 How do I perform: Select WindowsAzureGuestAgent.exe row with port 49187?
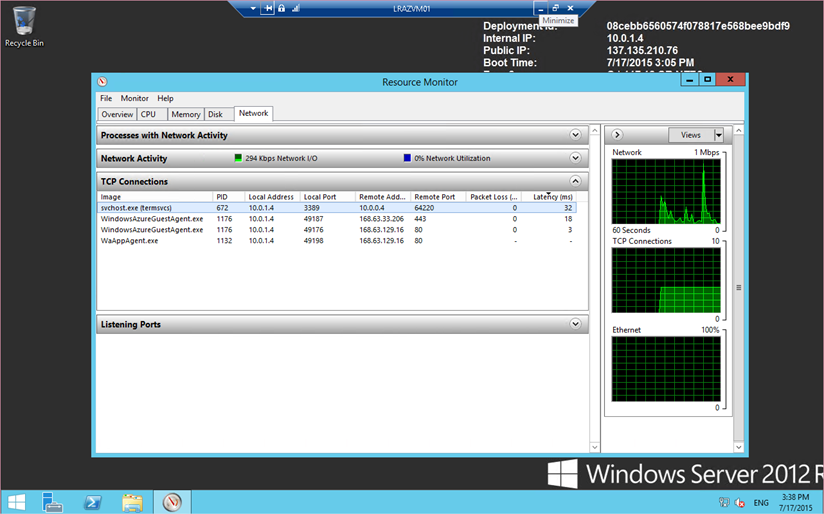pyautogui.click(x=337, y=219)
